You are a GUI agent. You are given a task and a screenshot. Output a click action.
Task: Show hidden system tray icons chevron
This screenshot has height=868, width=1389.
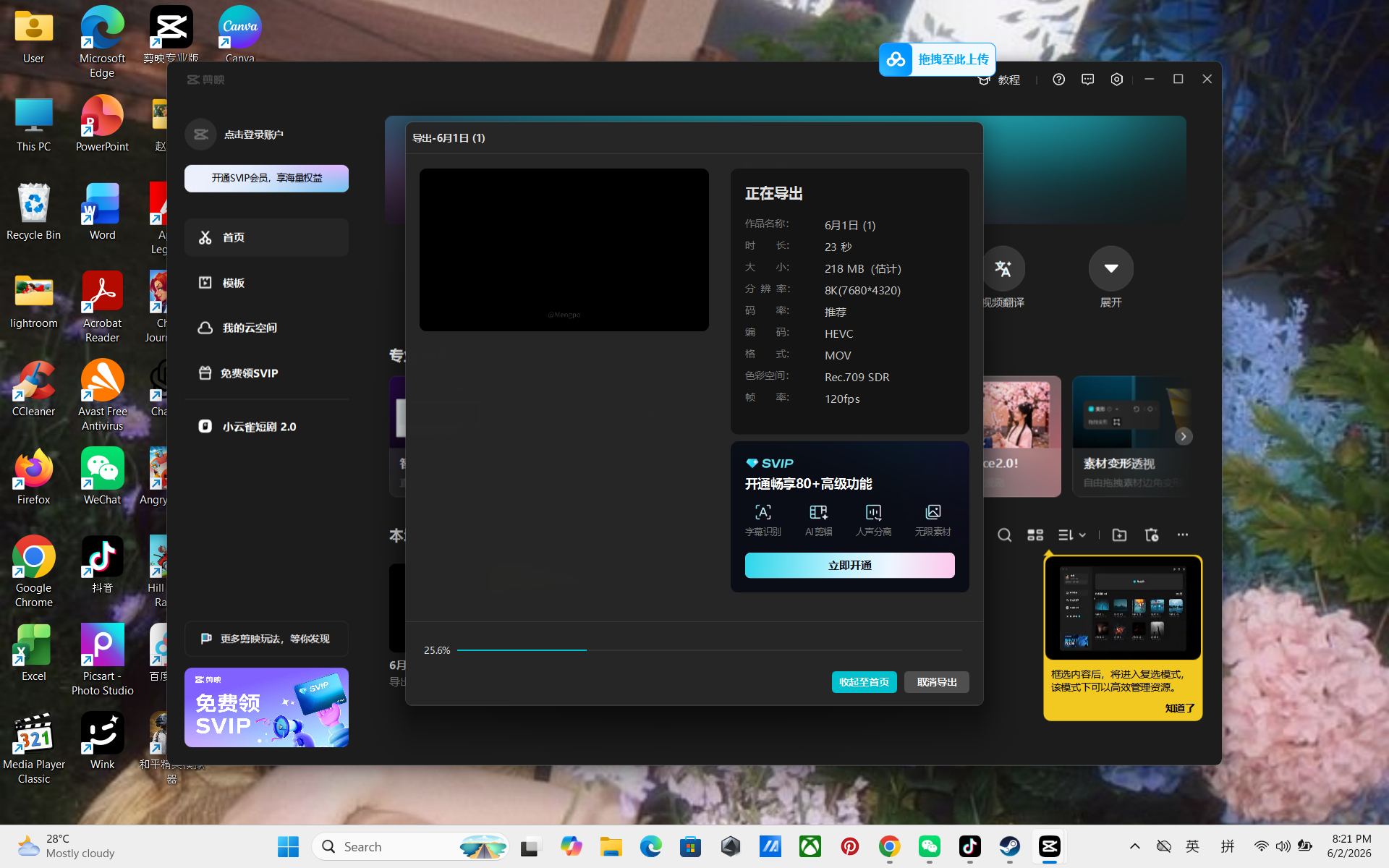1134,846
